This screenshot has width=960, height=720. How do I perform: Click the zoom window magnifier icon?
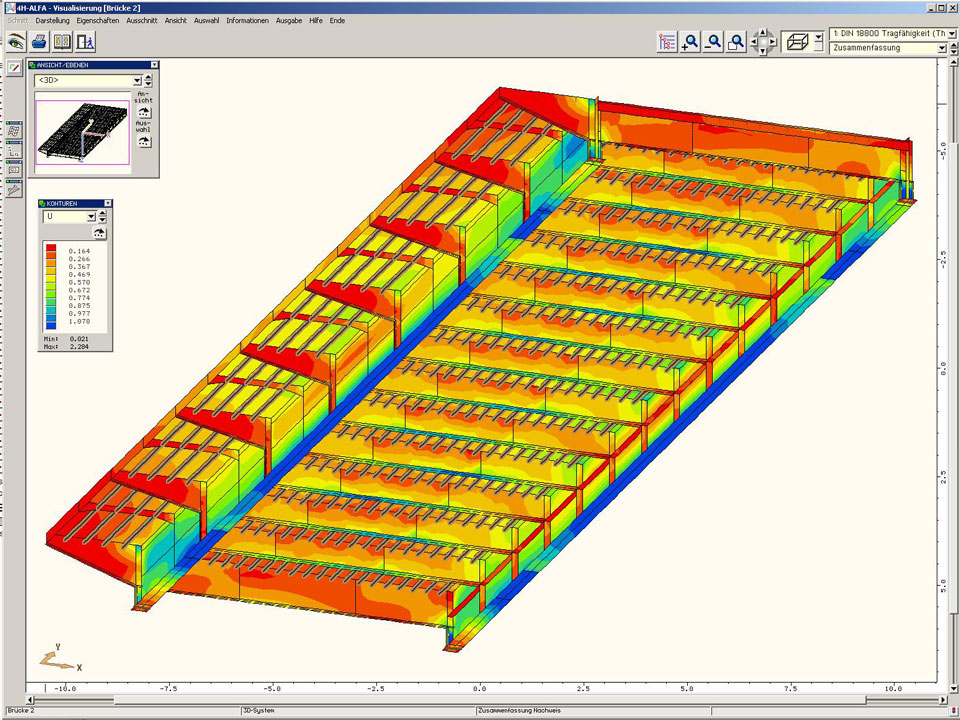pyautogui.click(x=736, y=42)
